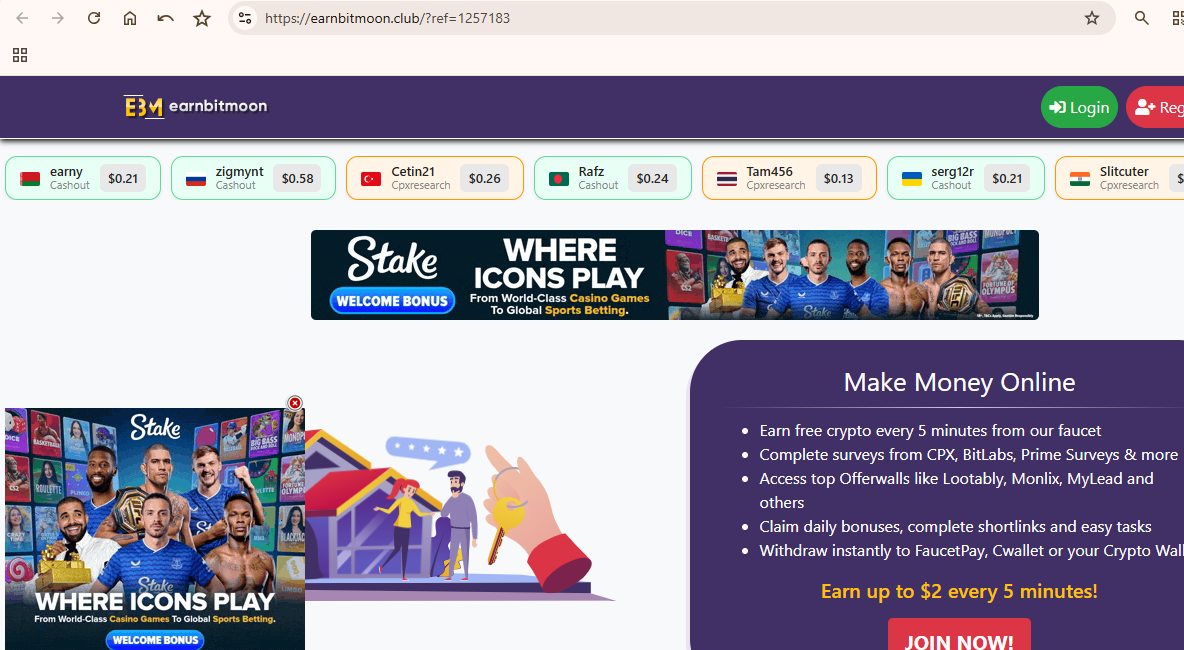The width and height of the screenshot is (1184, 650).
Task: Click the house and key illustration
Action: point(459,517)
